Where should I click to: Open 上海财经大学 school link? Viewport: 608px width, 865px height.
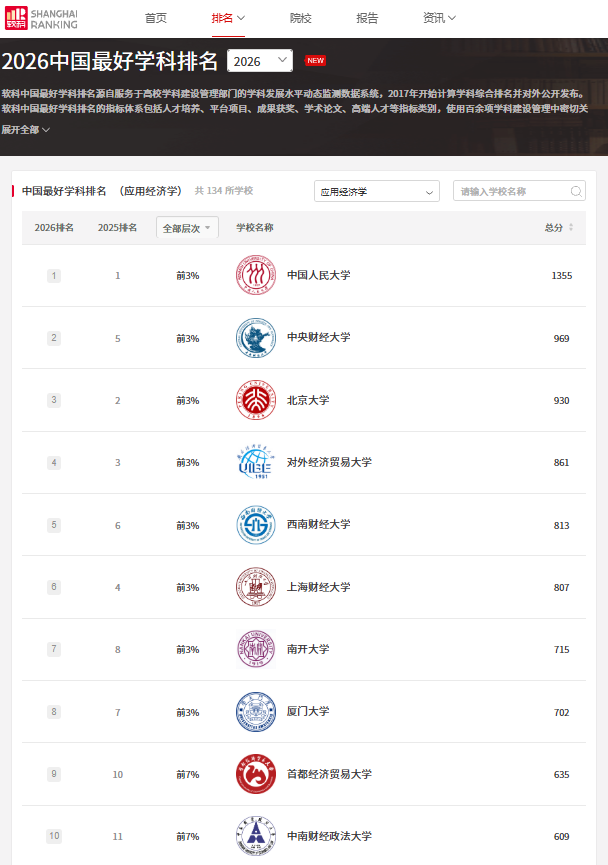point(318,587)
